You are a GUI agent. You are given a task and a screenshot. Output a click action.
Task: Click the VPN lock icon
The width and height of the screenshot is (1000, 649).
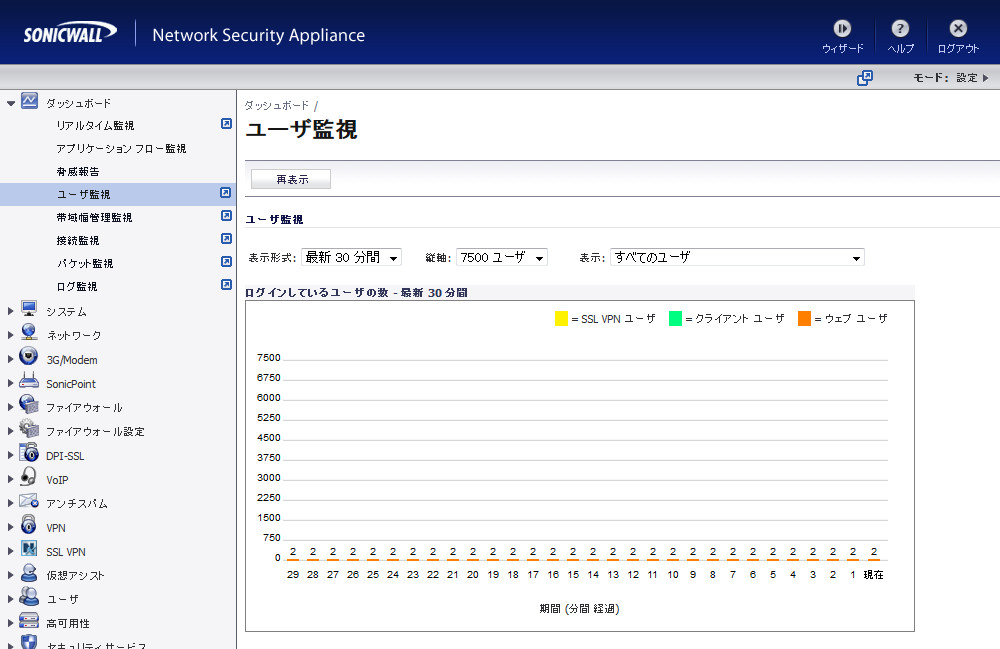[x=29, y=525]
